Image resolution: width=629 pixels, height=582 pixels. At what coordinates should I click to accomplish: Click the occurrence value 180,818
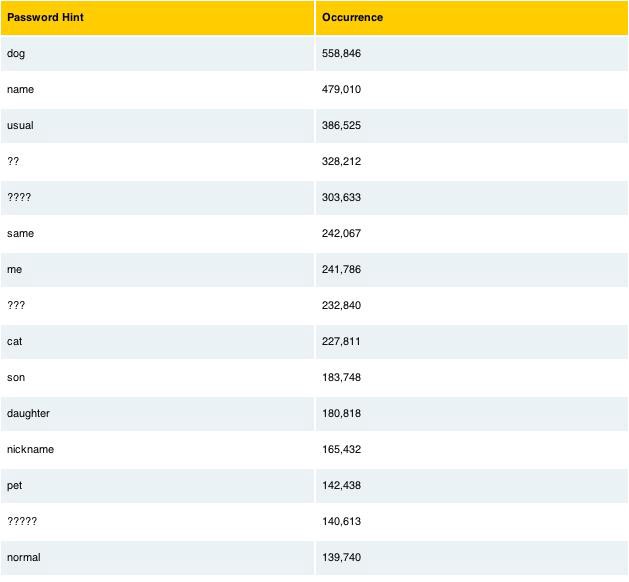pos(341,414)
